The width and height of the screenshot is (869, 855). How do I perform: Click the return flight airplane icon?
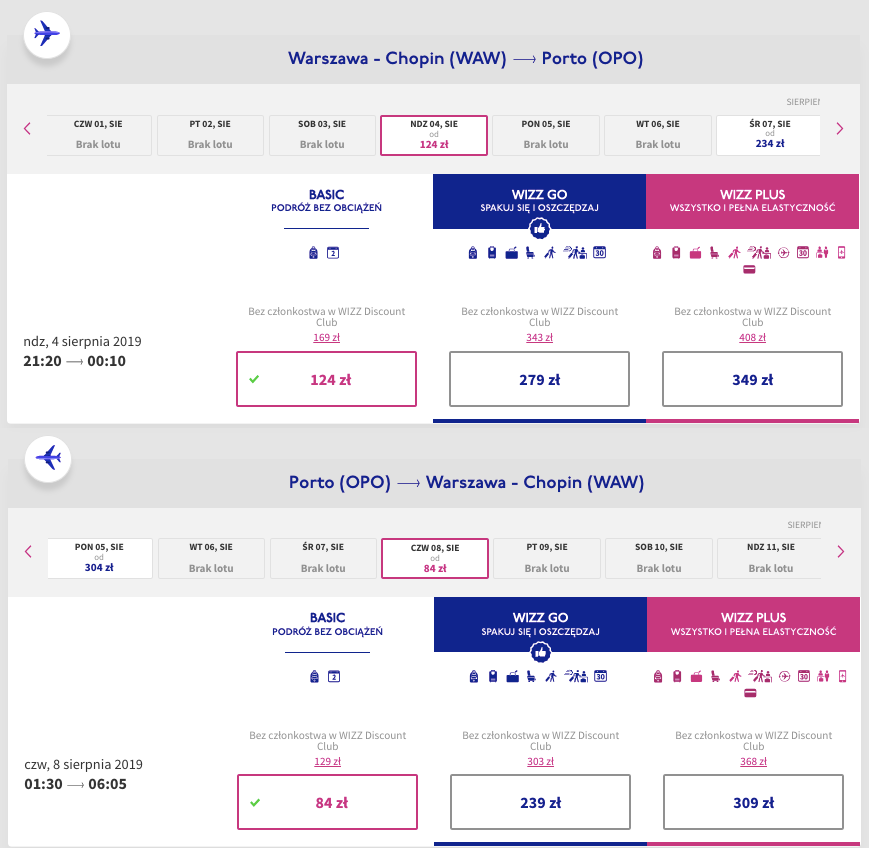coord(48,458)
